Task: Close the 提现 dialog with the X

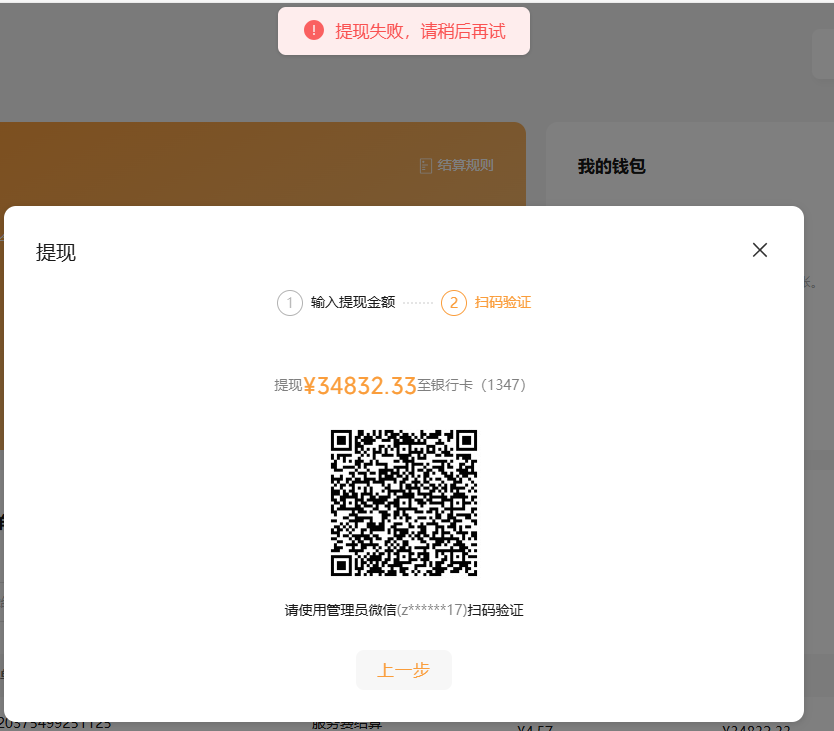Action: point(760,250)
